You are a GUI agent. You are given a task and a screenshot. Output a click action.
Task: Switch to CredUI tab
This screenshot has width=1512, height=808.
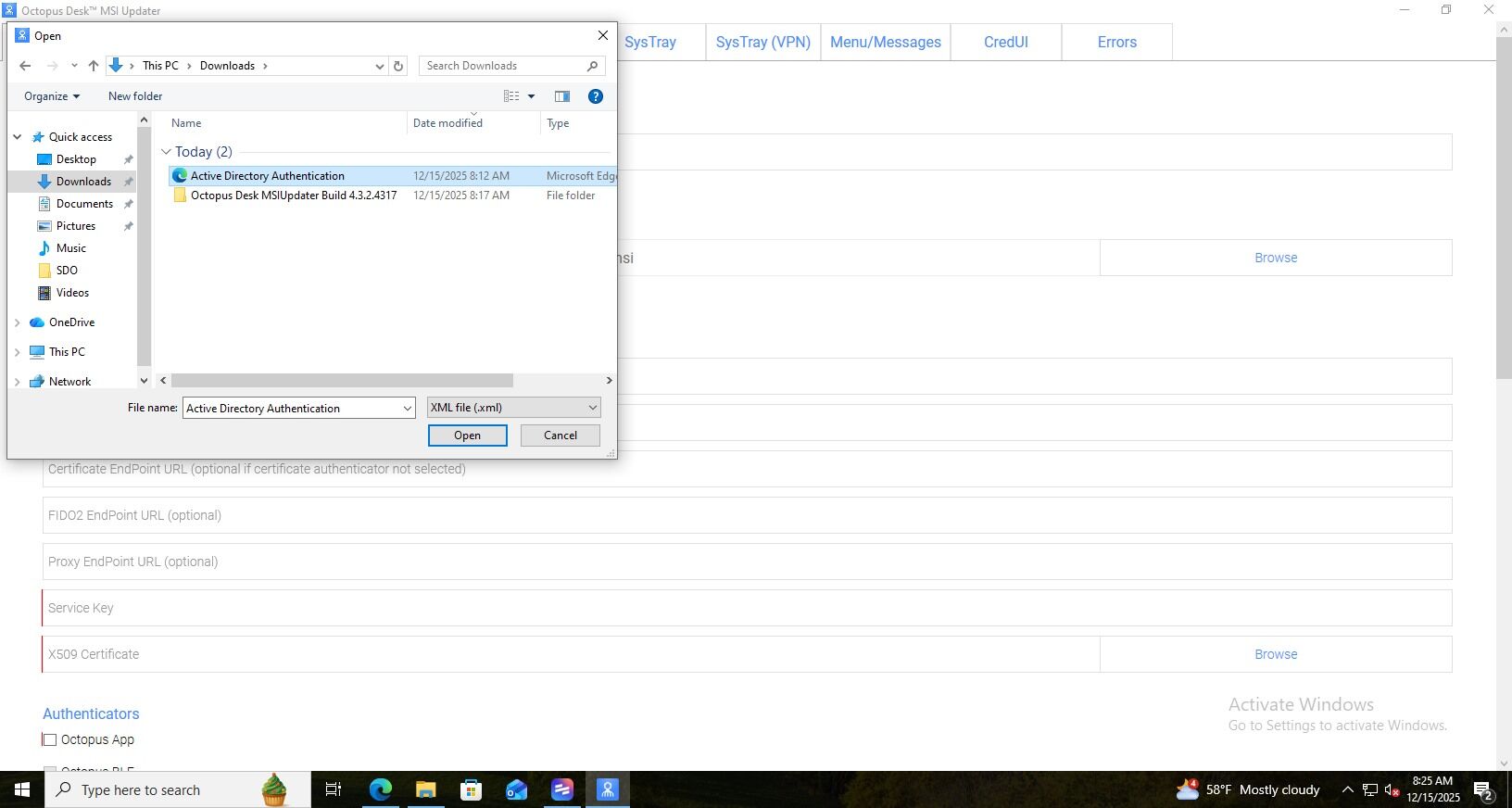(x=1006, y=42)
